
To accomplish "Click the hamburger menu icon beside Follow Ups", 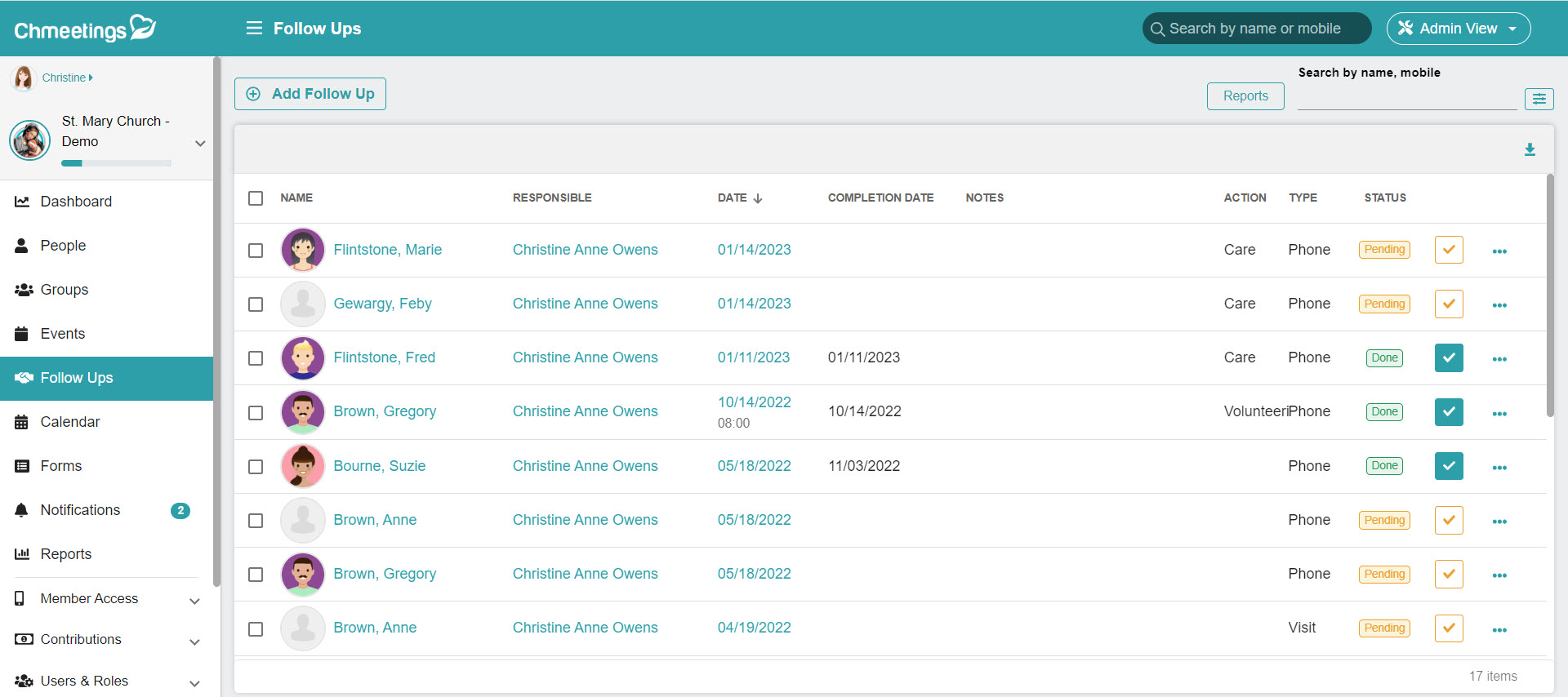I will (254, 29).
